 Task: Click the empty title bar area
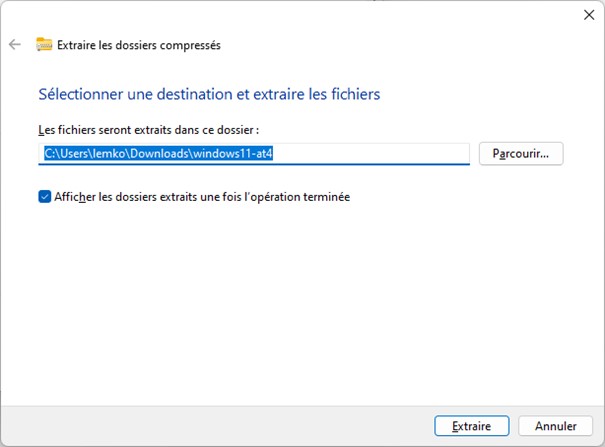(300, 14)
